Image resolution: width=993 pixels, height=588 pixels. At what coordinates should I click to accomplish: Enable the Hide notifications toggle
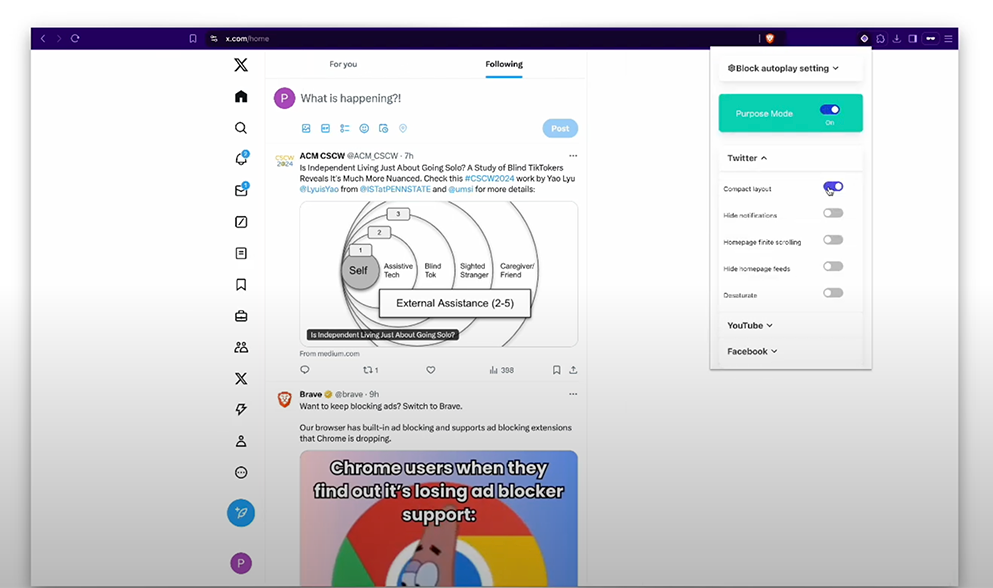pyautogui.click(x=833, y=213)
